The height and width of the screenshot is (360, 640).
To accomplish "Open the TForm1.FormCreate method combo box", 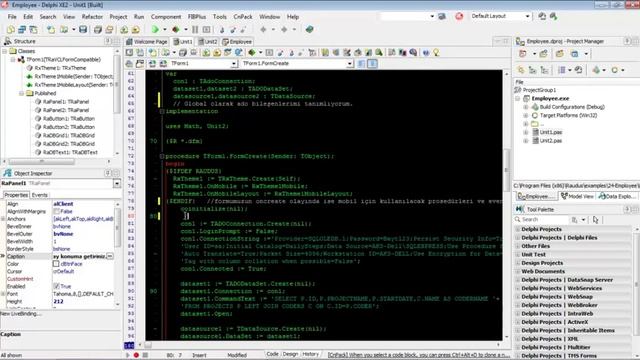I will click(x=350, y=64).
